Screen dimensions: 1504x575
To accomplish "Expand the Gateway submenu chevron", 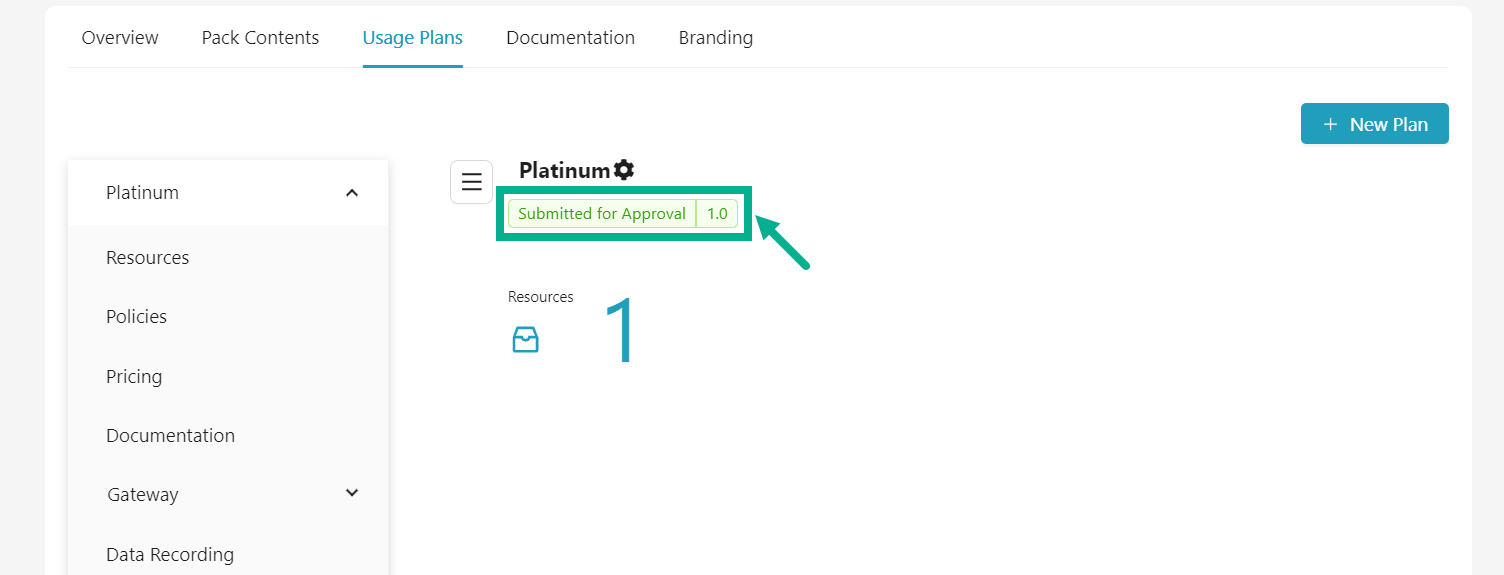I will click(352, 493).
